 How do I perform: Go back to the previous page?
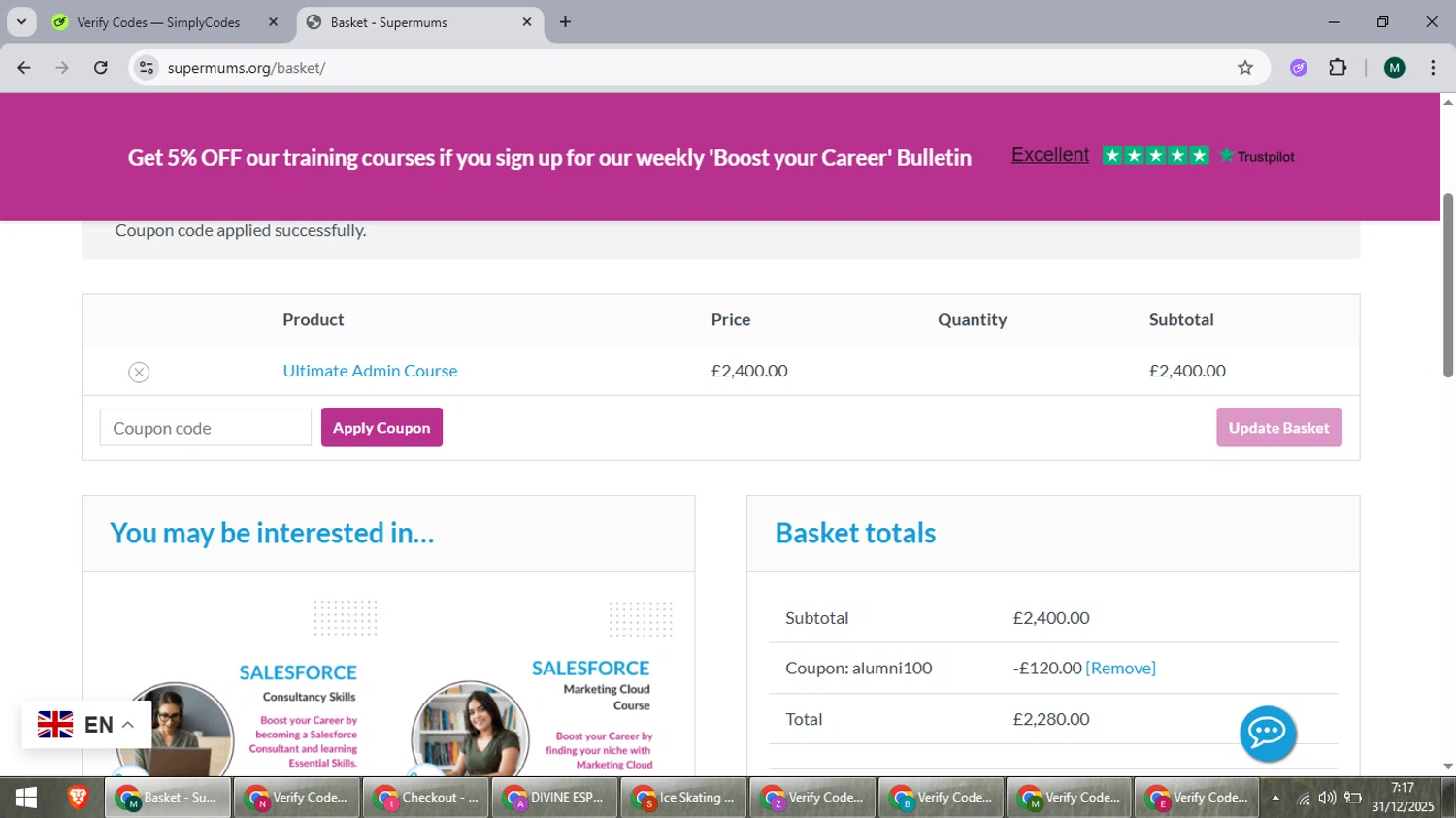[x=24, y=68]
